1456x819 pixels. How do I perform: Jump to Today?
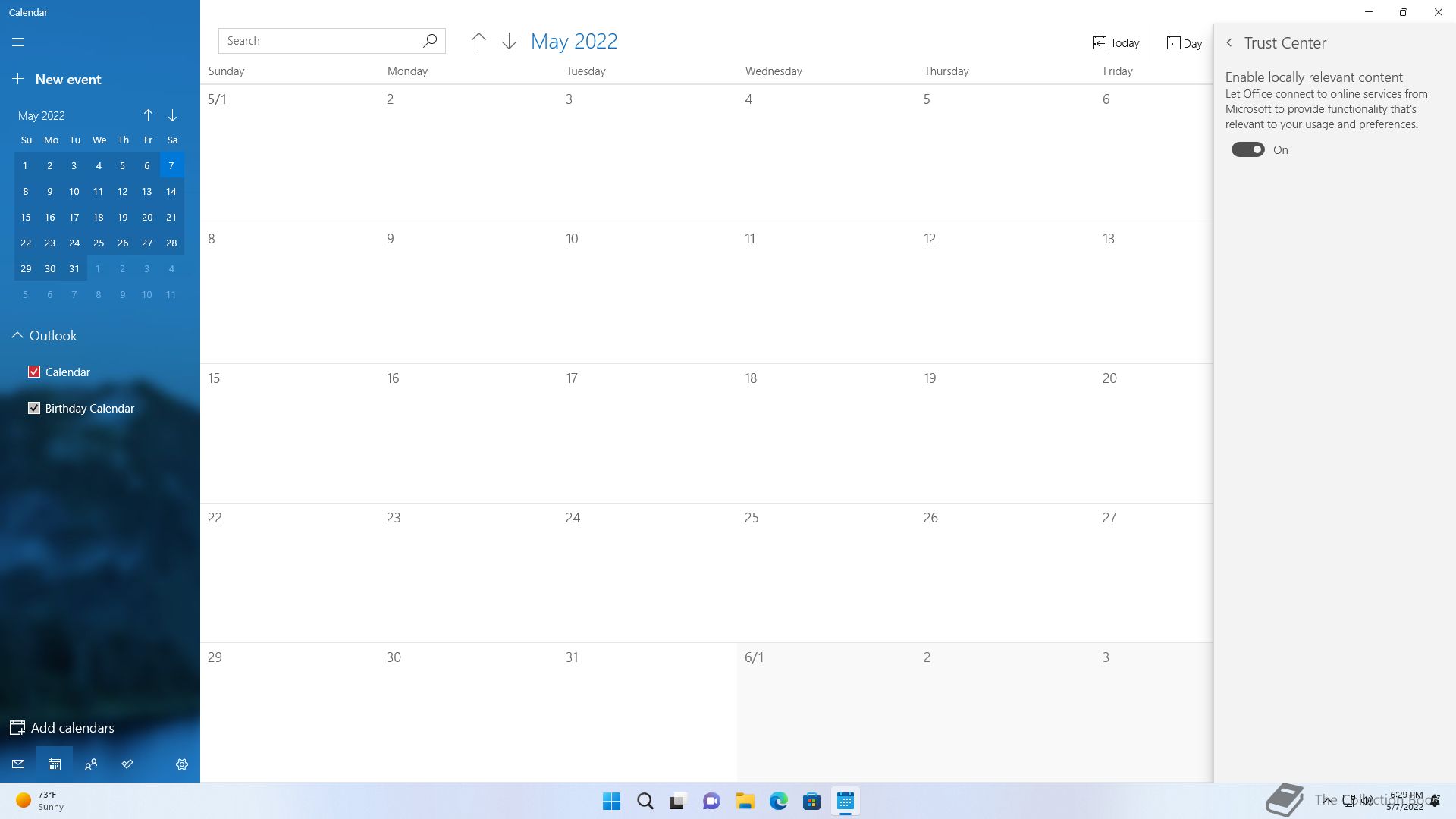click(x=1116, y=43)
